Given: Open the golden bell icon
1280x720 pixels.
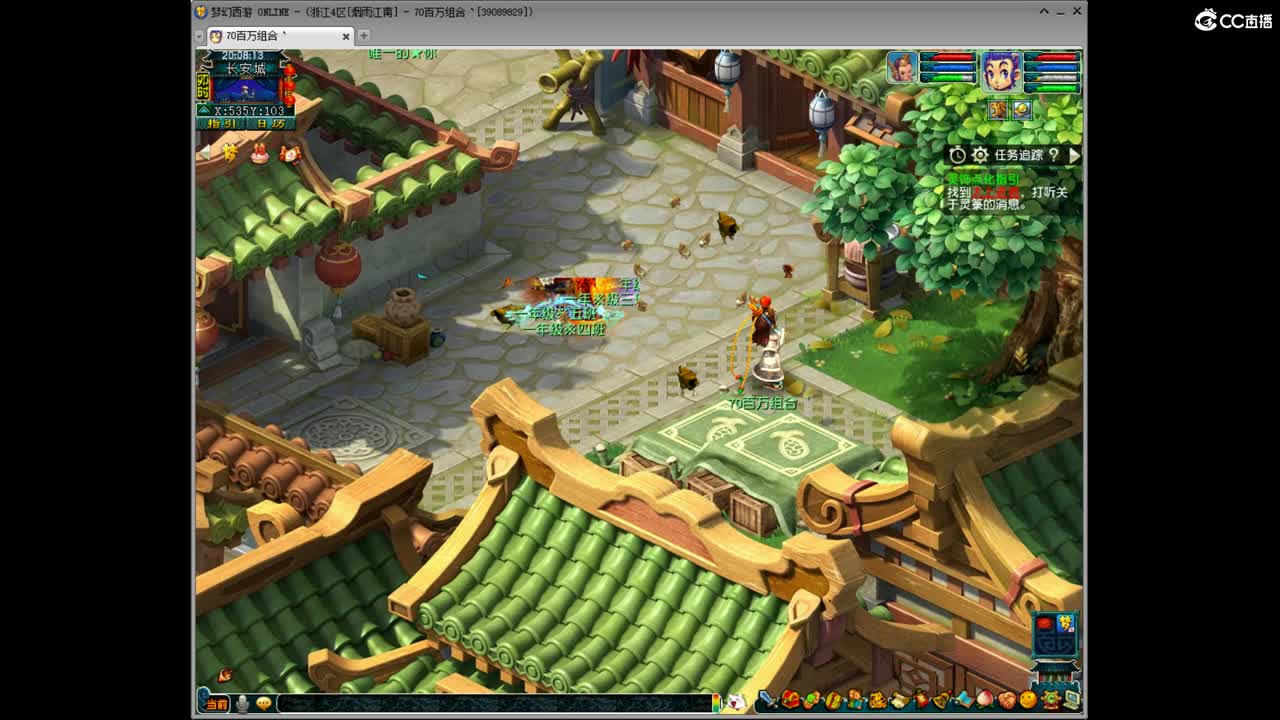Looking at the screenshot, I should tap(942, 700).
